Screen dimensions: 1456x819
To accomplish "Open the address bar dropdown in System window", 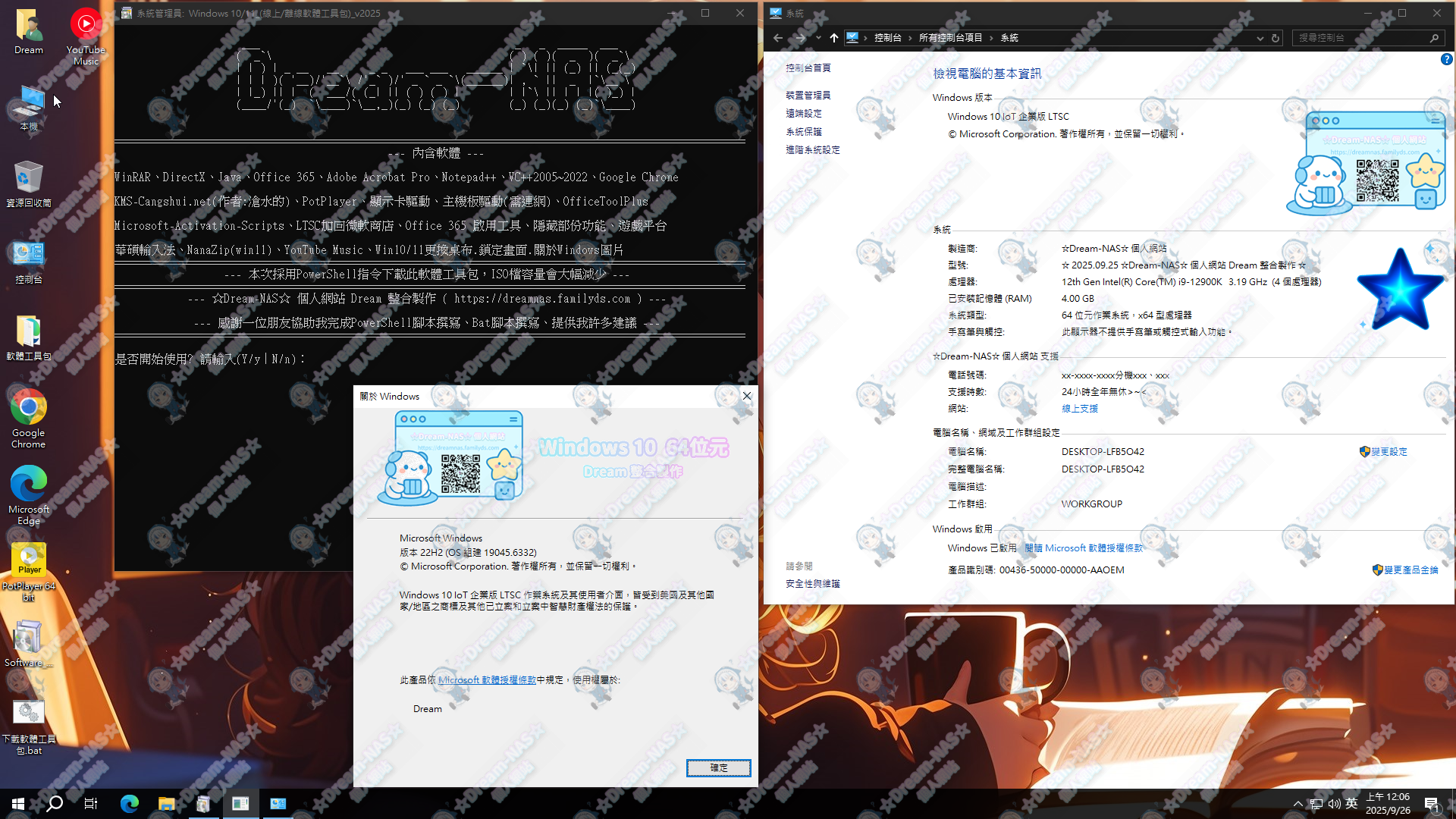I will (1259, 38).
